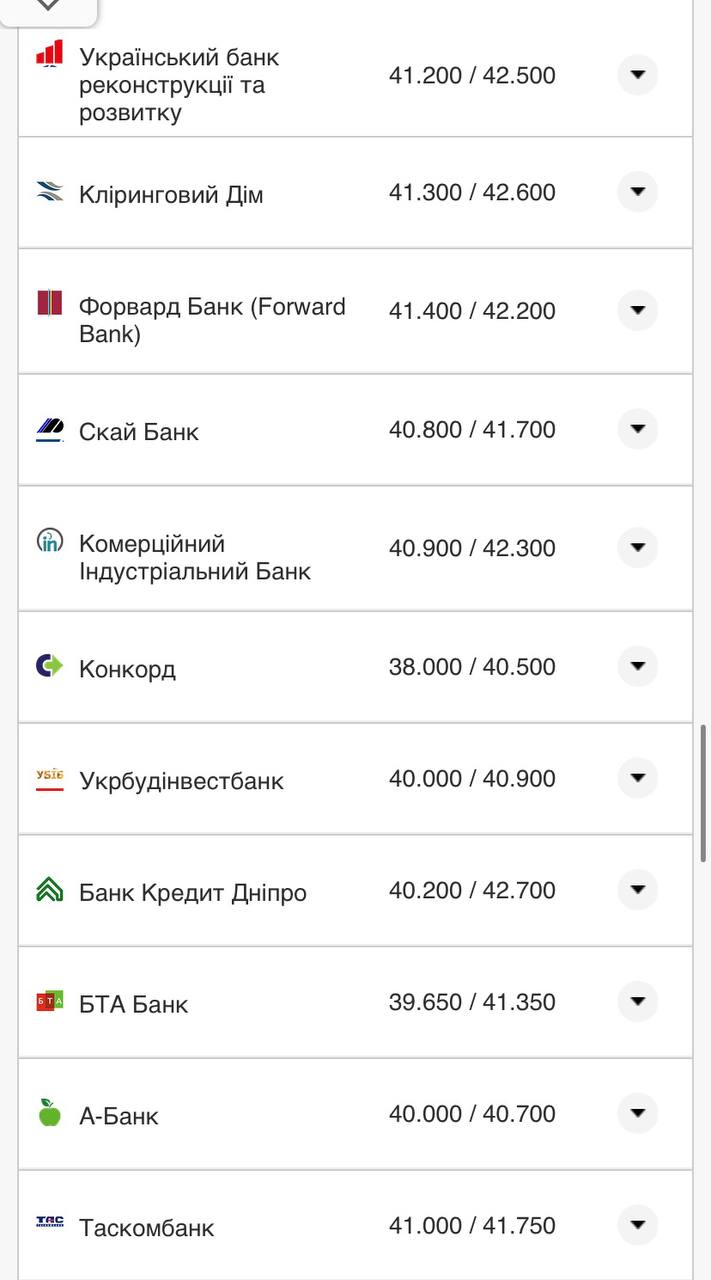Select the 41.400 / 42.200 rate text for Форвард Банк
711x1280 pixels.
click(472, 310)
